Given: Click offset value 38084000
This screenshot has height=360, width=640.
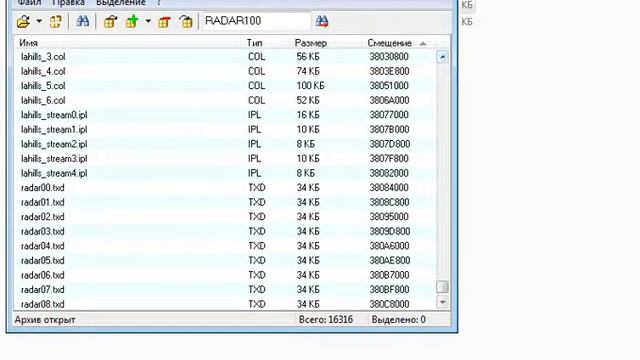Looking at the screenshot, I should [389, 188].
